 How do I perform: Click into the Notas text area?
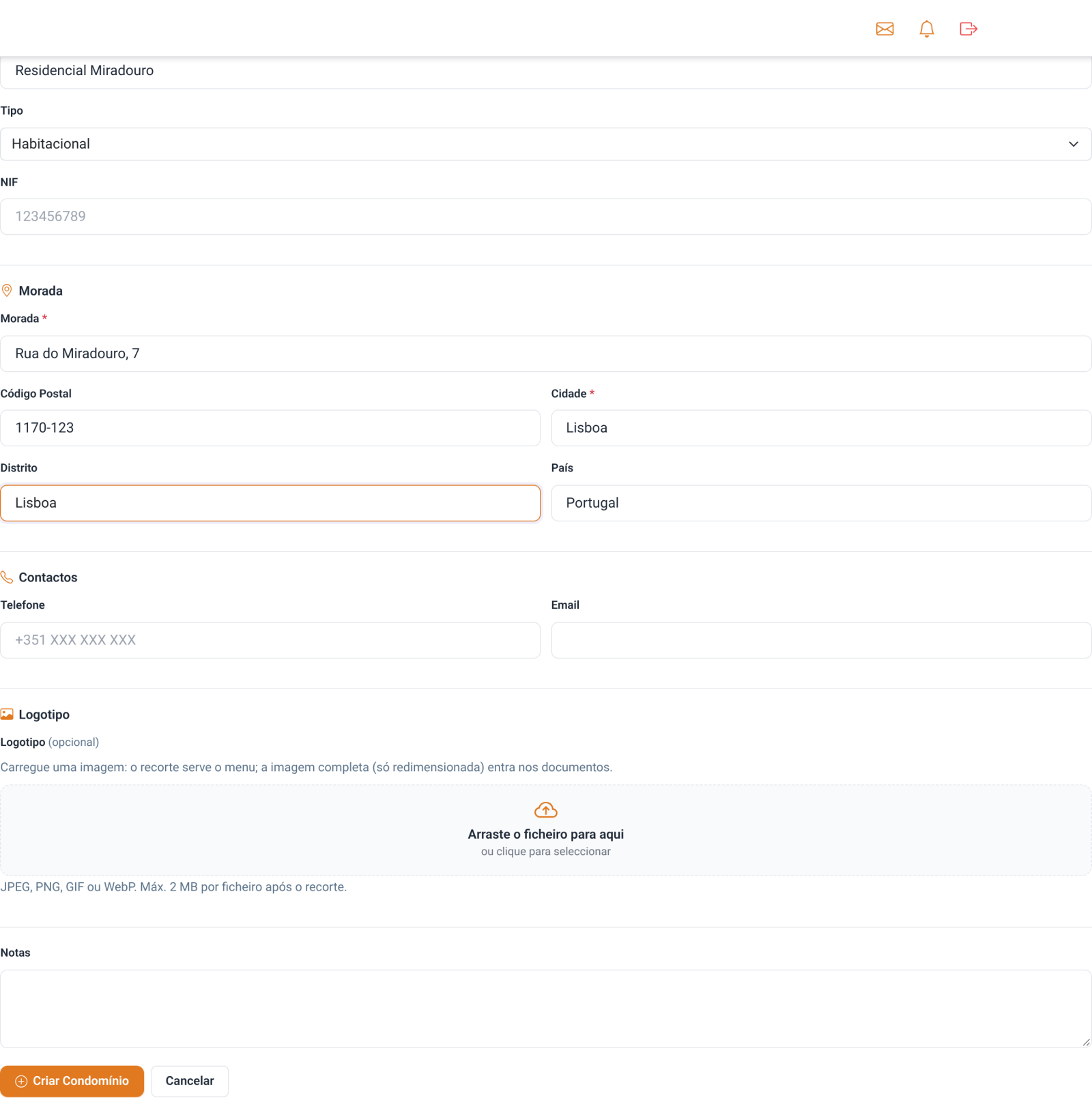click(x=545, y=1009)
